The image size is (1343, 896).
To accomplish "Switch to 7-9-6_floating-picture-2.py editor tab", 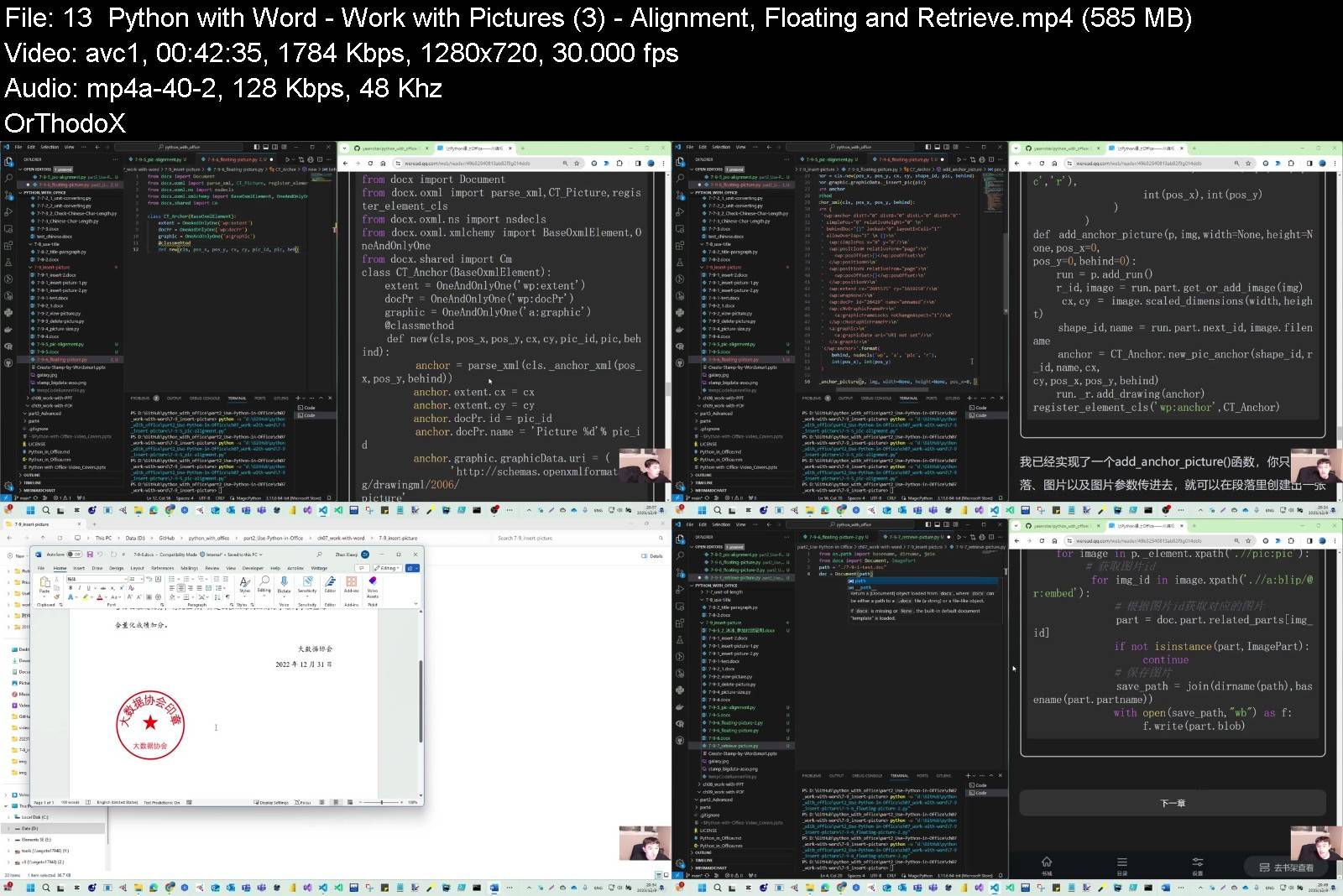I will point(836,537).
